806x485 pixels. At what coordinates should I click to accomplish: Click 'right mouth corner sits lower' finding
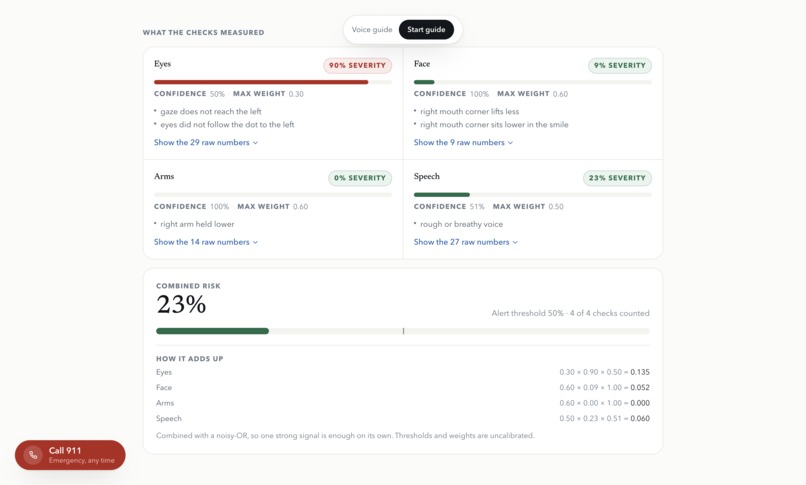494,124
